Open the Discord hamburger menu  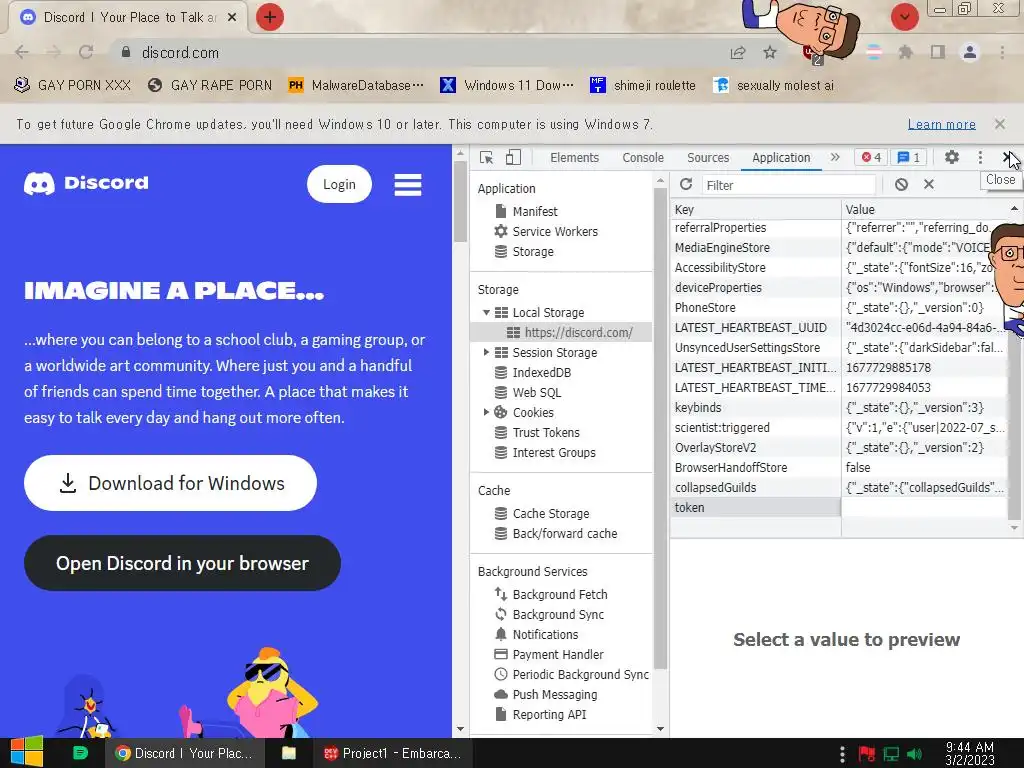[x=408, y=184]
